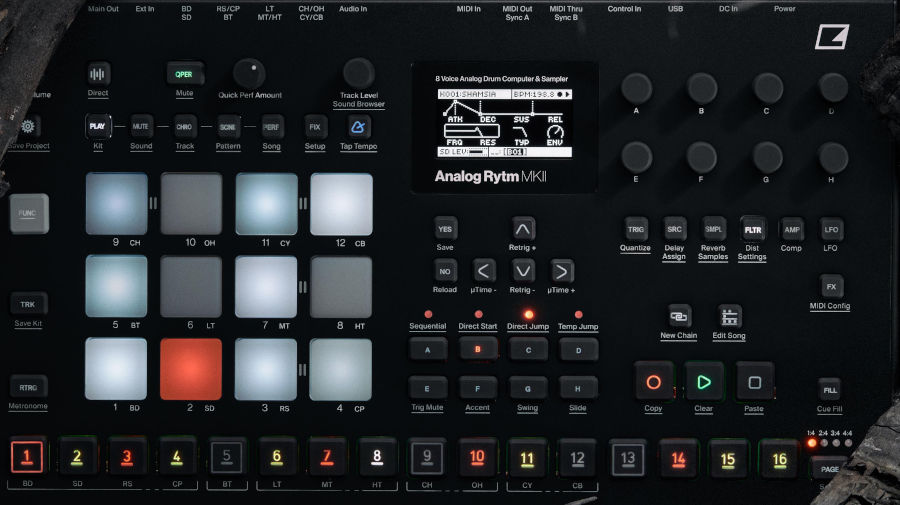
Task: Select bank G Swing button
Action: [x=527, y=389]
